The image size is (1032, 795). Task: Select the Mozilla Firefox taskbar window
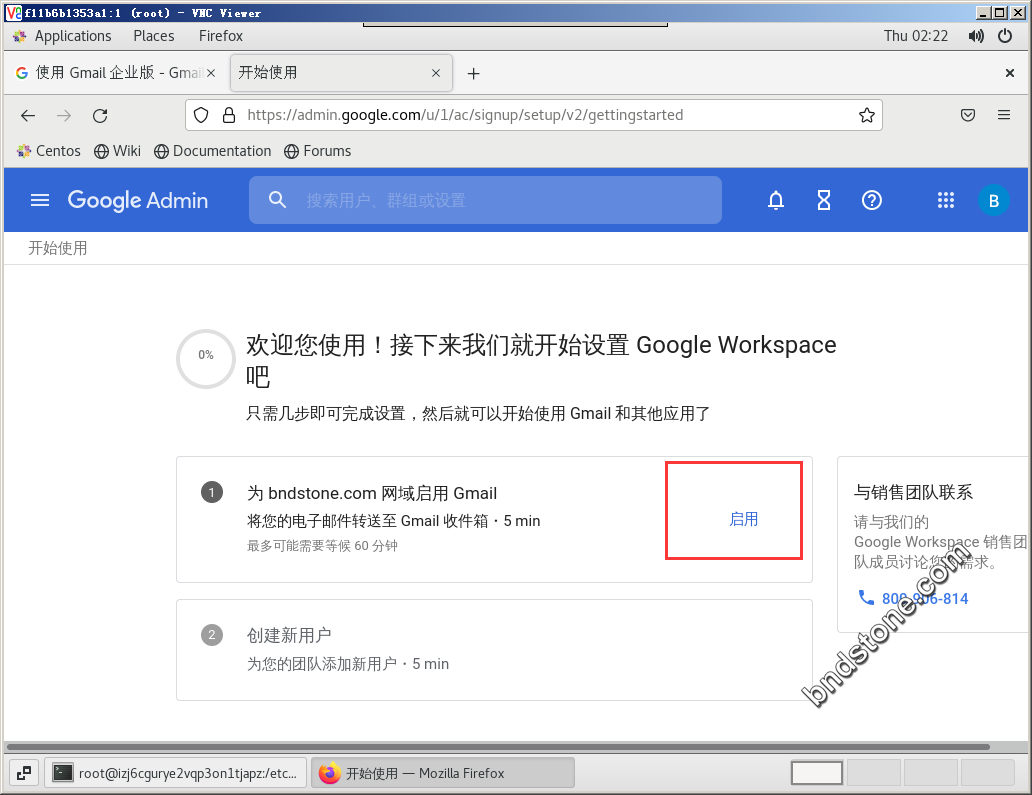(x=442, y=773)
